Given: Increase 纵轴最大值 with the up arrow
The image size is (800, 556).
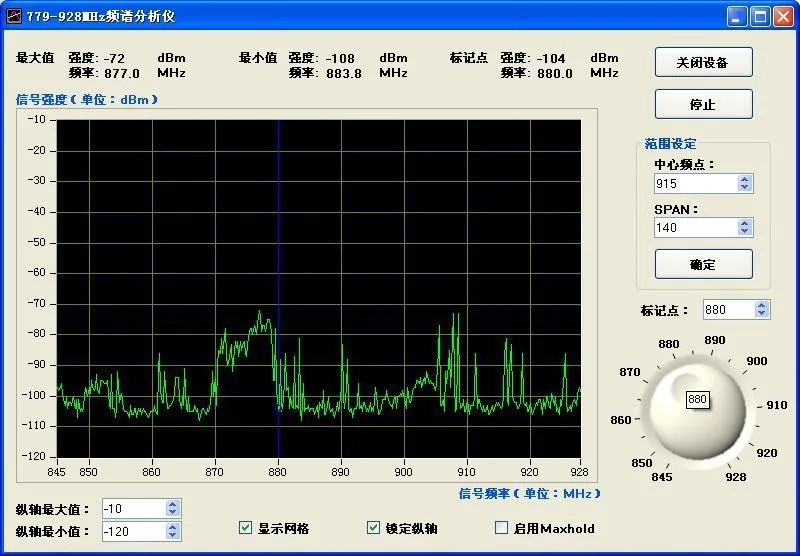Looking at the screenshot, I should 172,504.
